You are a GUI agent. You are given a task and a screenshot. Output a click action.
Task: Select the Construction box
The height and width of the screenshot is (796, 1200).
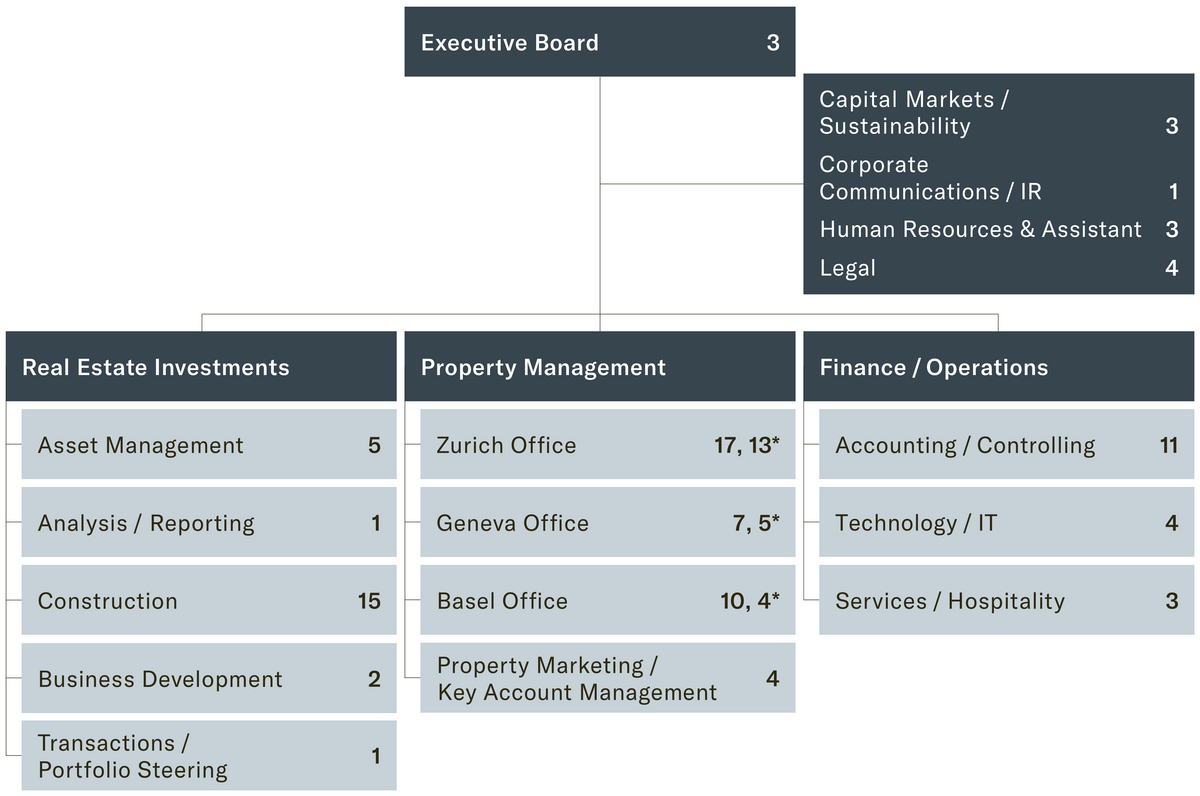tap(208, 601)
